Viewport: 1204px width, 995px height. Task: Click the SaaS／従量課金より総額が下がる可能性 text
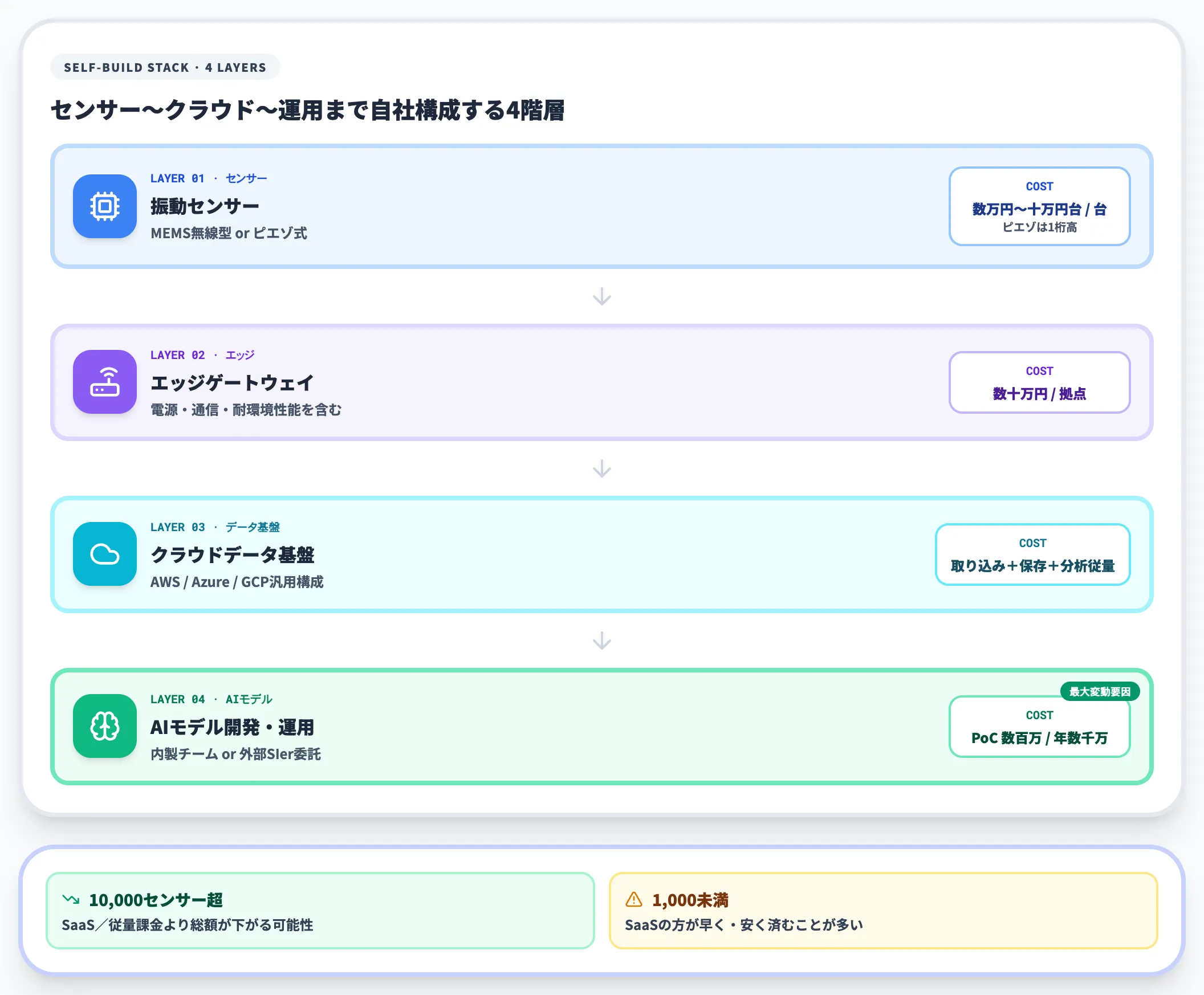pyautogui.click(x=188, y=924)
